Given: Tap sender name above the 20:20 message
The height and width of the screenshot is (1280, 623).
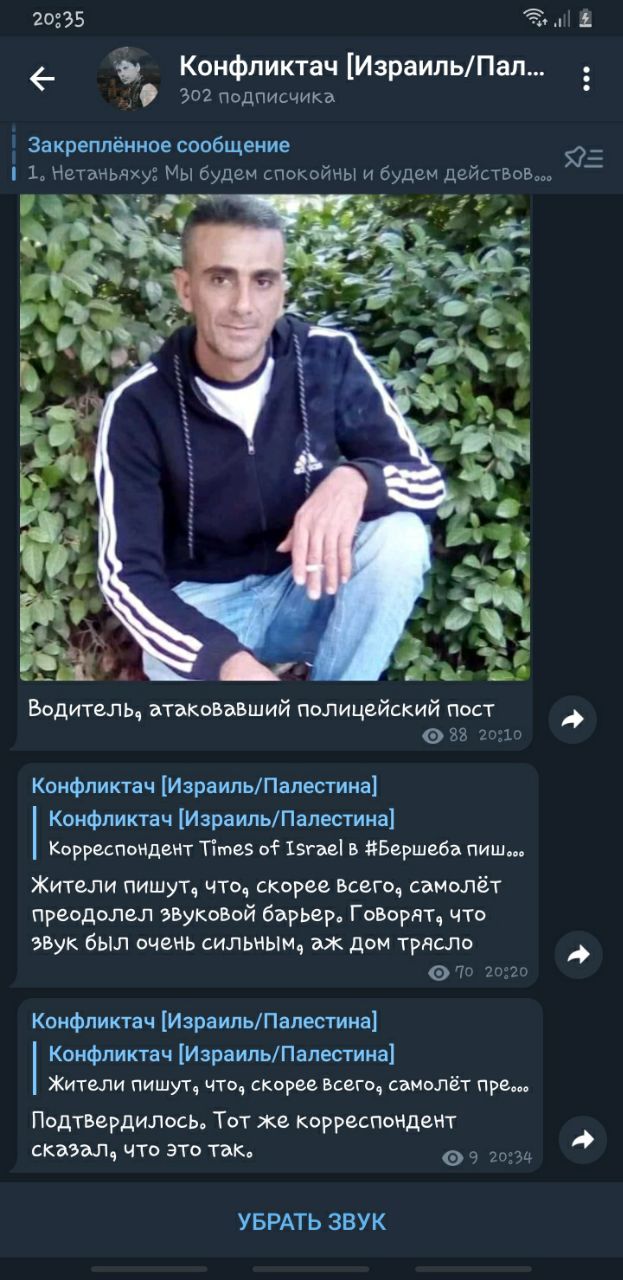Looking at the screenshot, I should [x=204, y=785].
